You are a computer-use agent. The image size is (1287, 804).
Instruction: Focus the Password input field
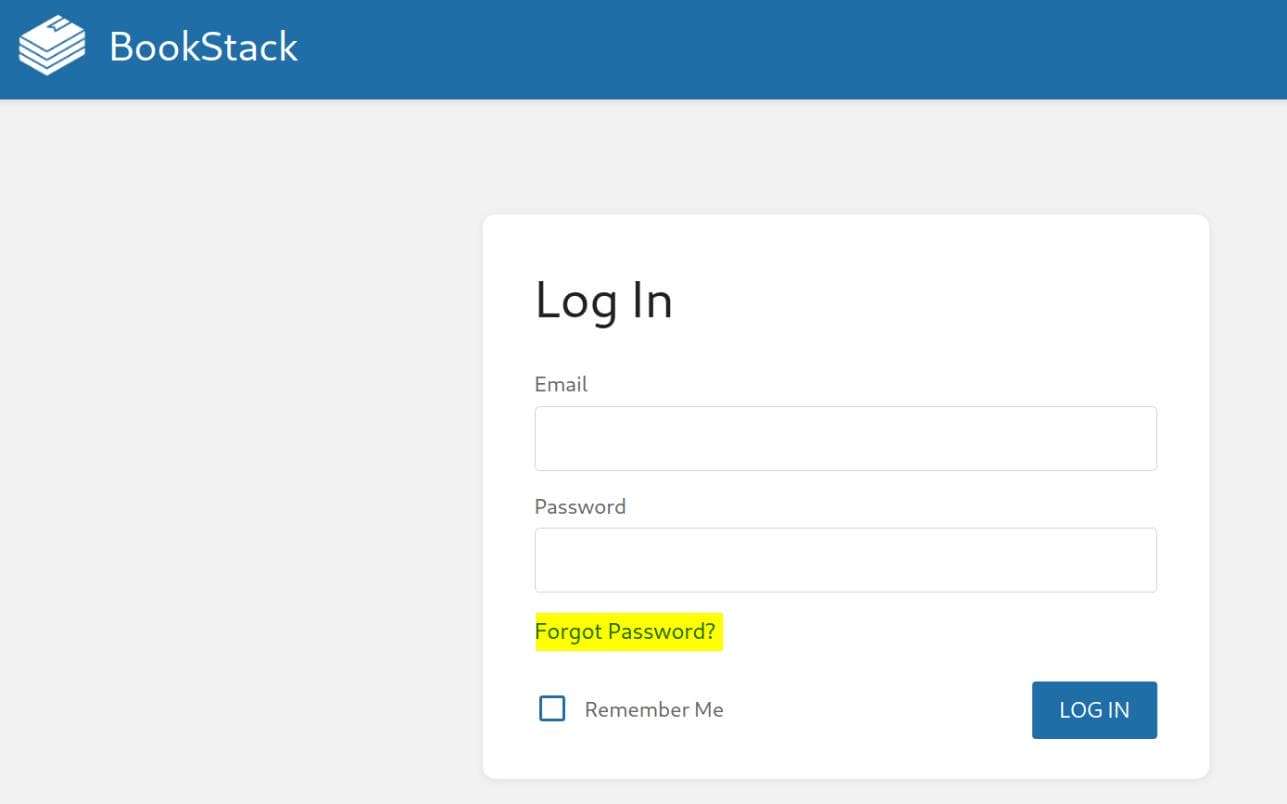point(845,560)
